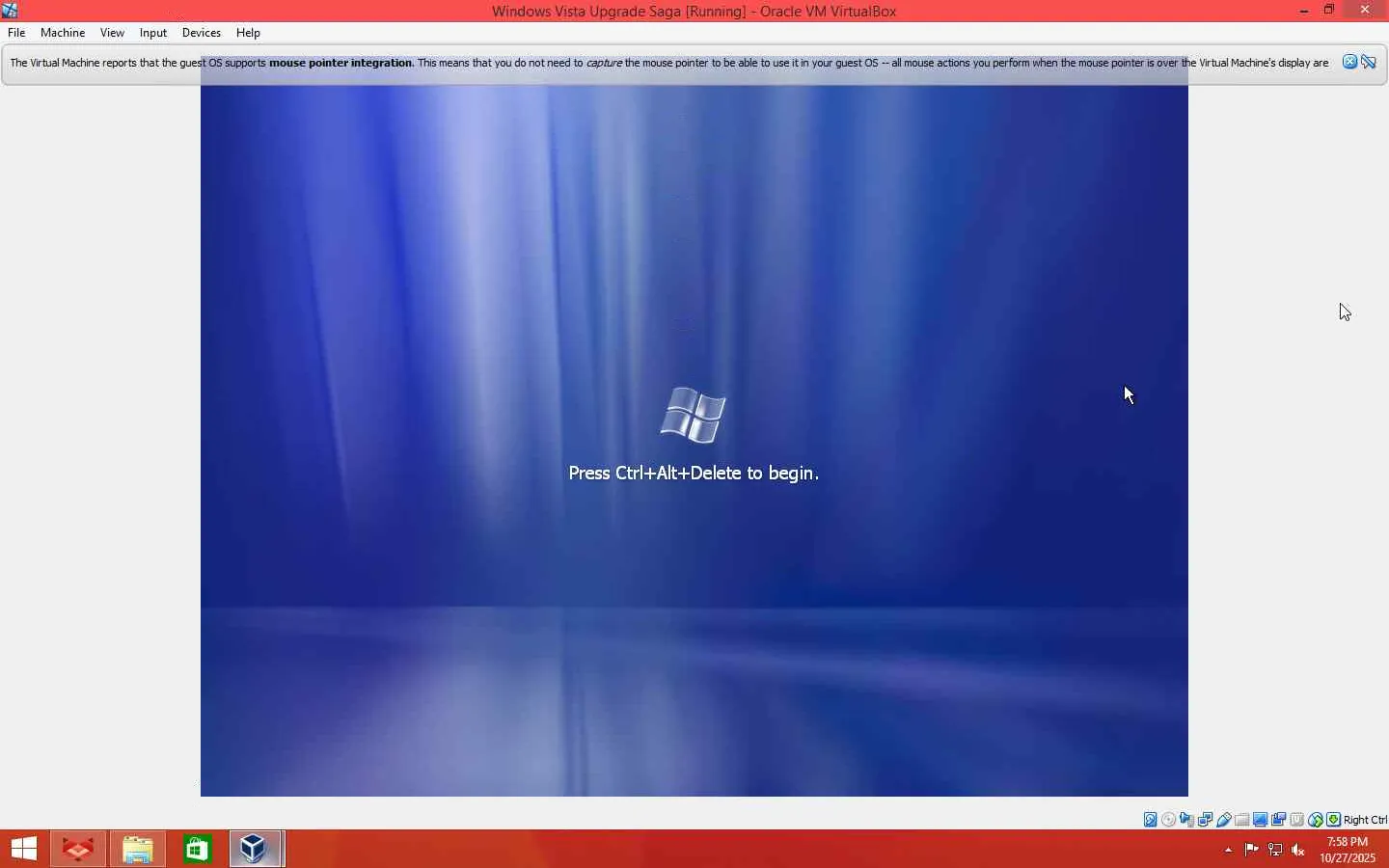Click the Windows logo on the Vista screen

(x=694, y=416)
